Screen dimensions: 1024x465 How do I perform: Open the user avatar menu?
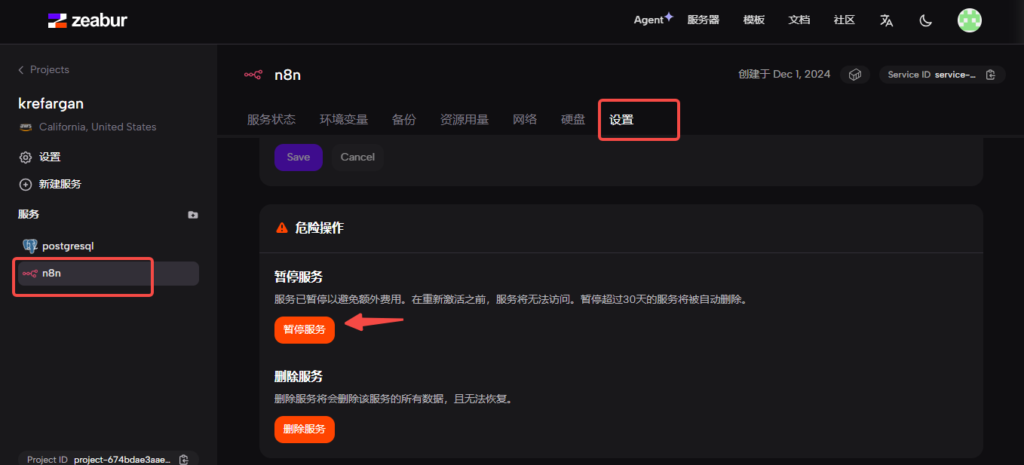coord(969,20)
